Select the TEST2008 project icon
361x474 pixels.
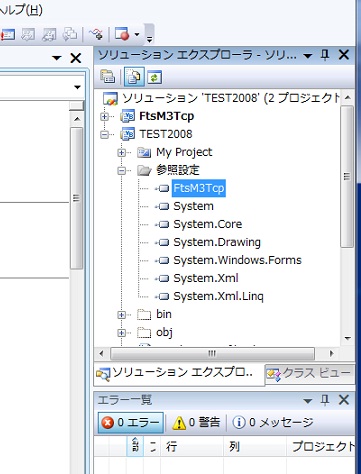(x=127, y=134)
